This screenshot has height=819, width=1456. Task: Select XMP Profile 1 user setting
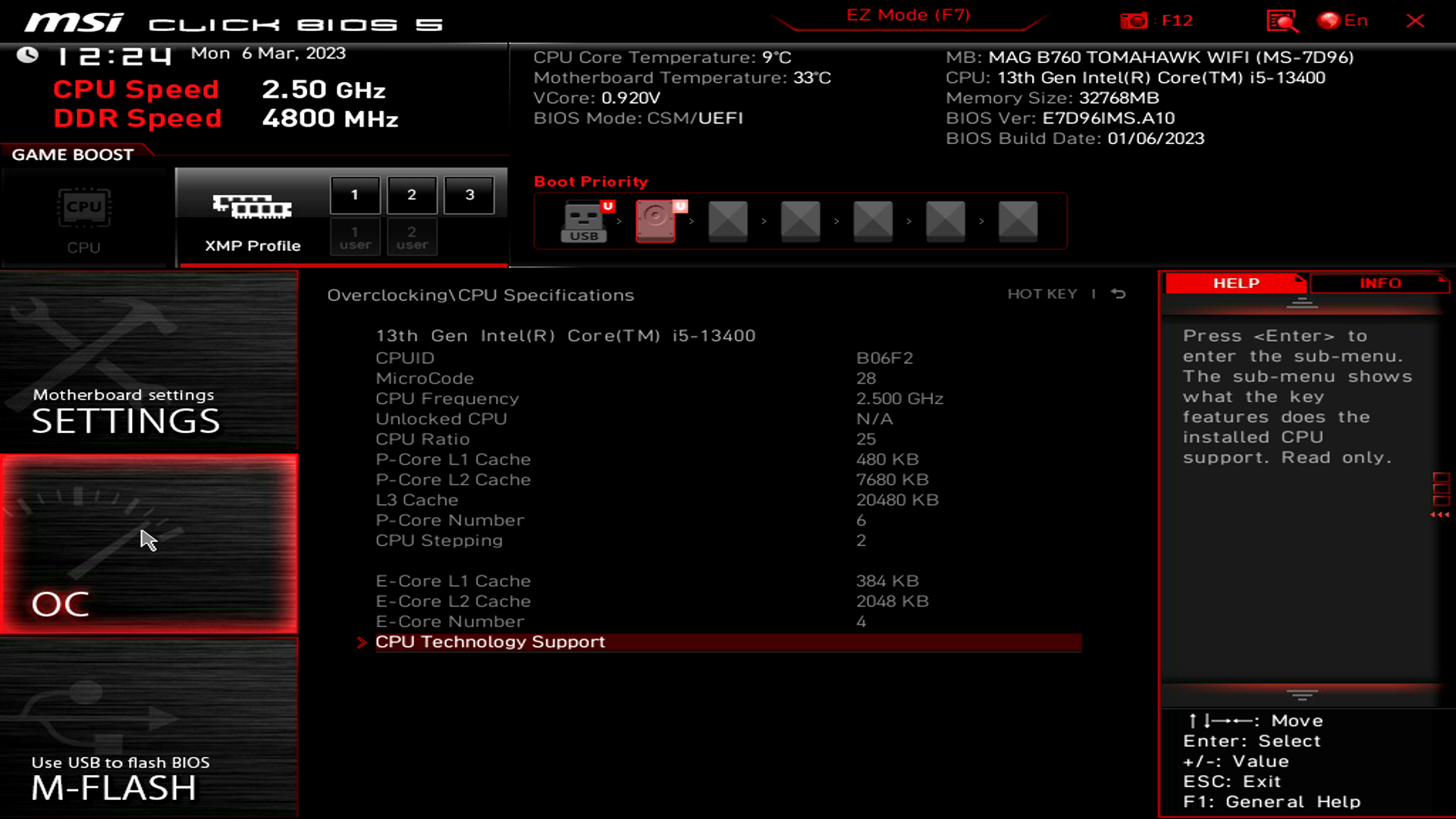coord(355,238)
